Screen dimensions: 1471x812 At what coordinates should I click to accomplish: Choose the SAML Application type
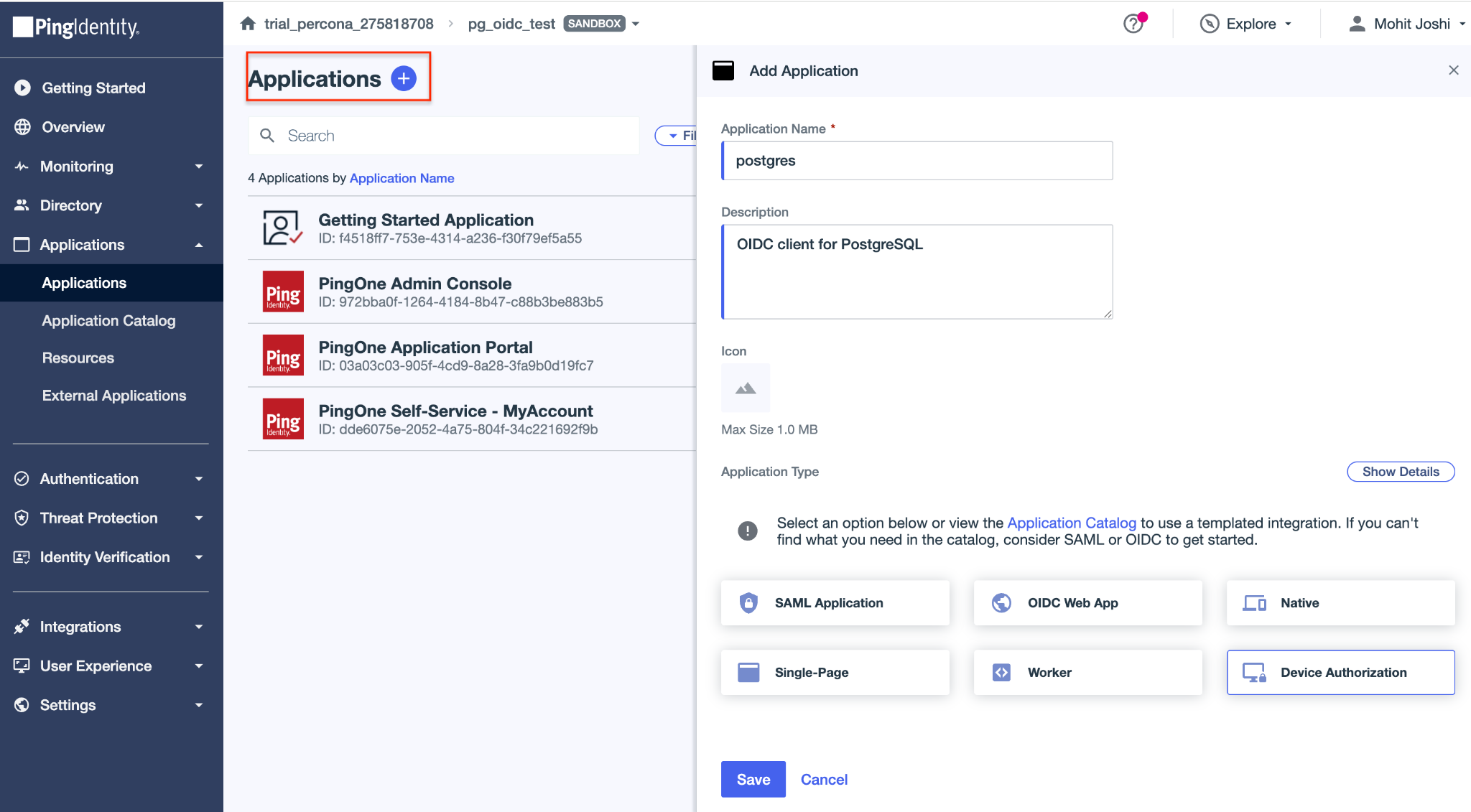(835, 603)
